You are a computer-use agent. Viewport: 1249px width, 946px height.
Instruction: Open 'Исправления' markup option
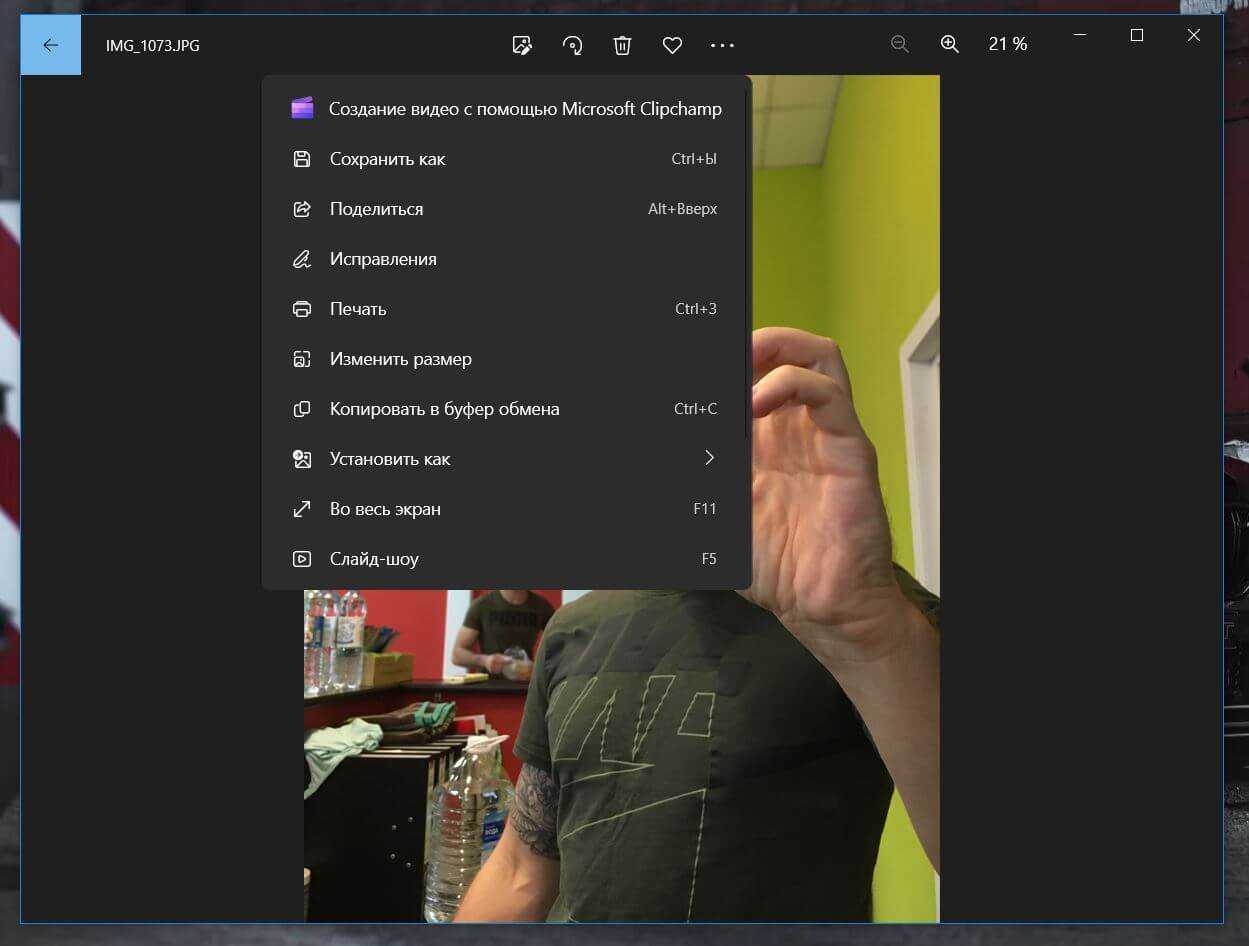coord(383,259)
